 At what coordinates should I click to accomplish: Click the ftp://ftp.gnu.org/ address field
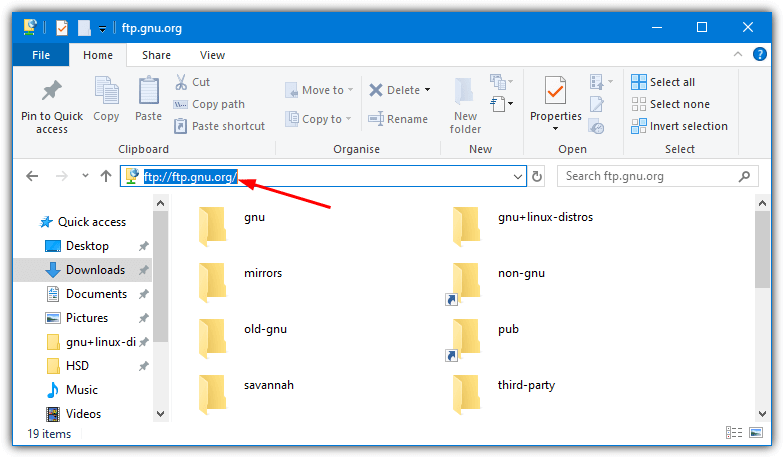coord(323,176)
